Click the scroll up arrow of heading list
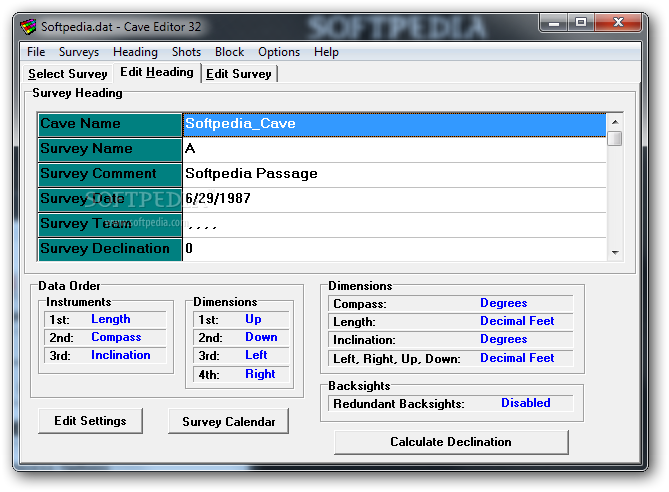Viewport: 669px width, 492px height. point(615,122)
